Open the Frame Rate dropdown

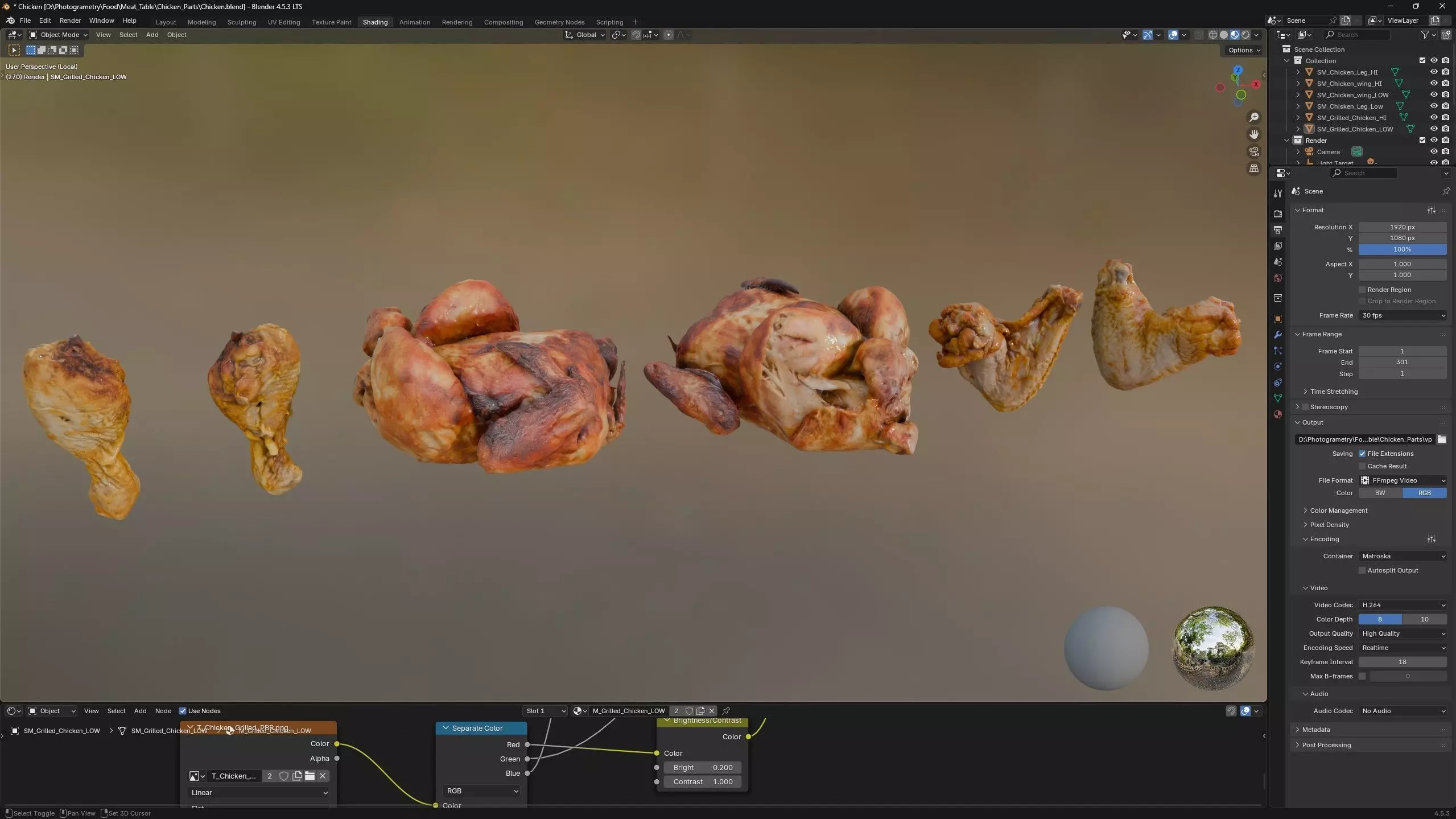tap(1403, 315)
